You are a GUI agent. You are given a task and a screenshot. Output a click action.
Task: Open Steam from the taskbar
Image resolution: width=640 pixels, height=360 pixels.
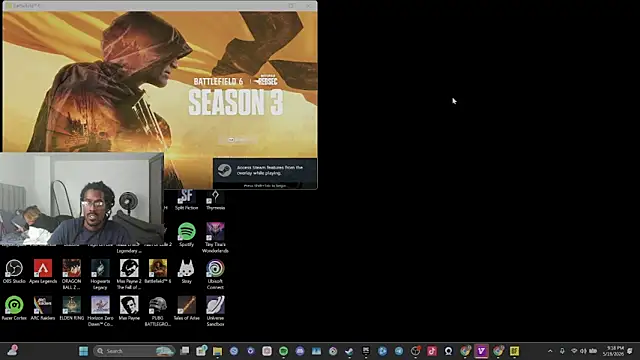(349, 351)
